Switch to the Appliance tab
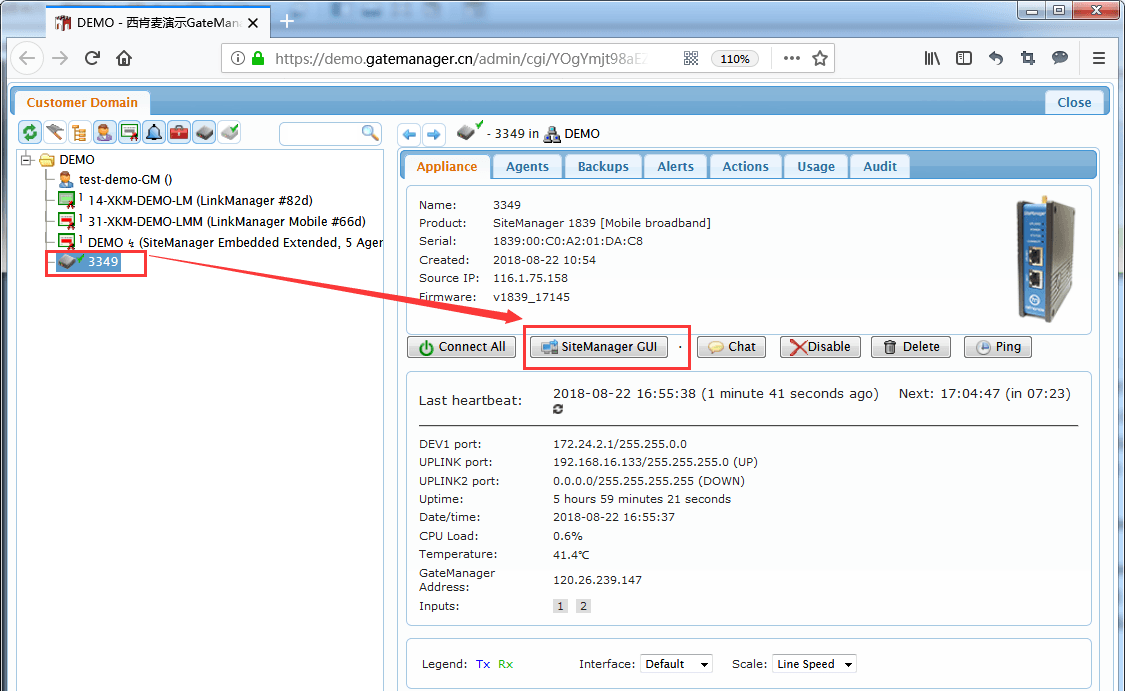 446,166
